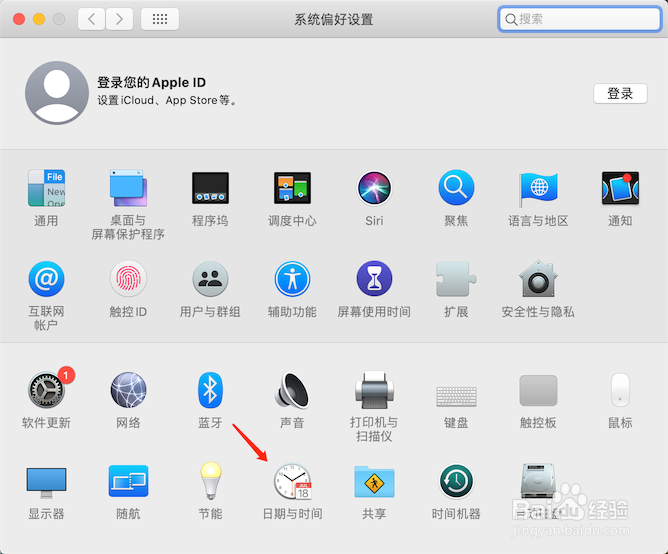Open the 鼠标 (Mouse) preferences
668x554 pixels.
pos(620,390)
